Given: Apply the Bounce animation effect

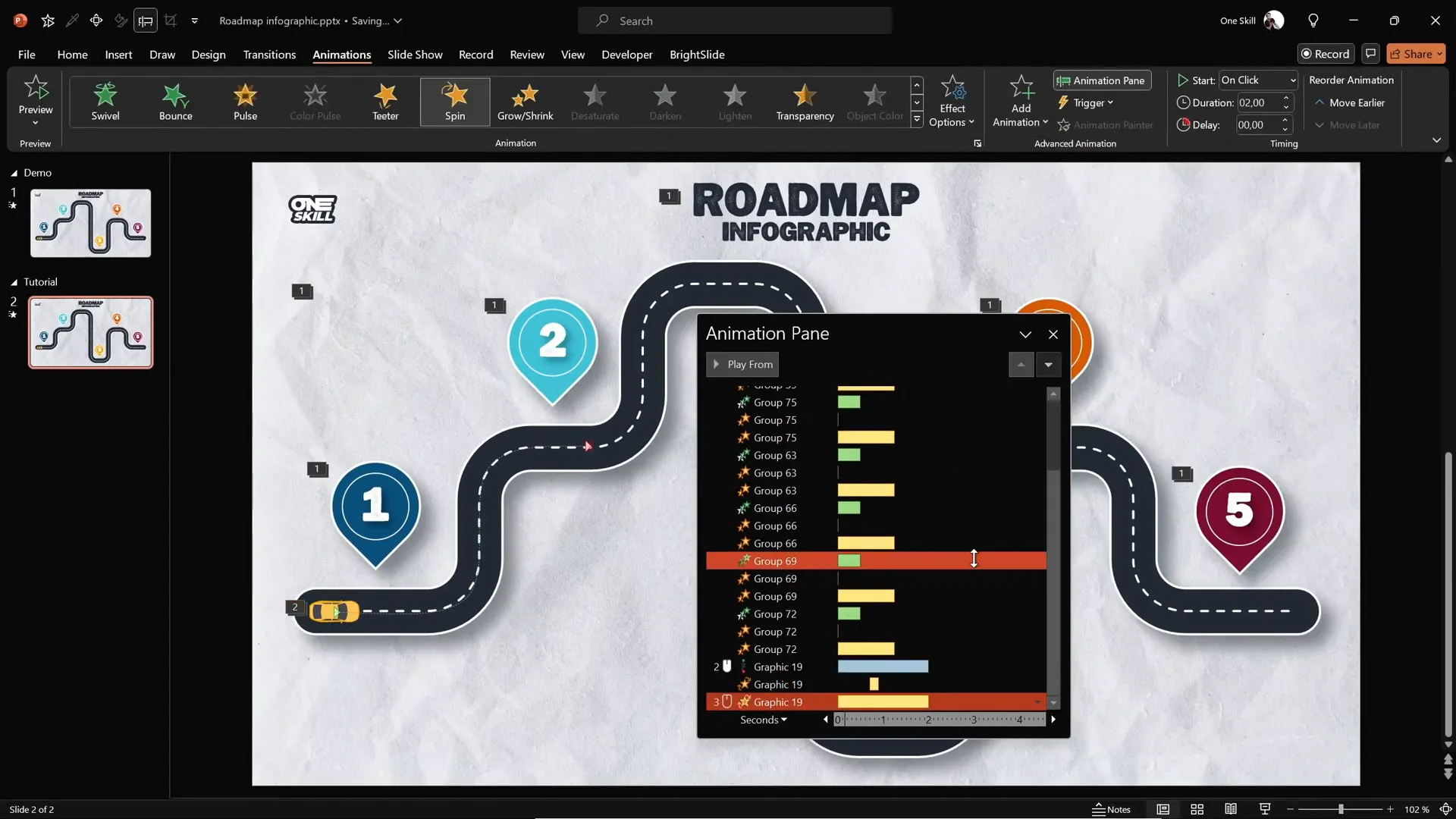Looking at the screenshot, I should point(175,102).
